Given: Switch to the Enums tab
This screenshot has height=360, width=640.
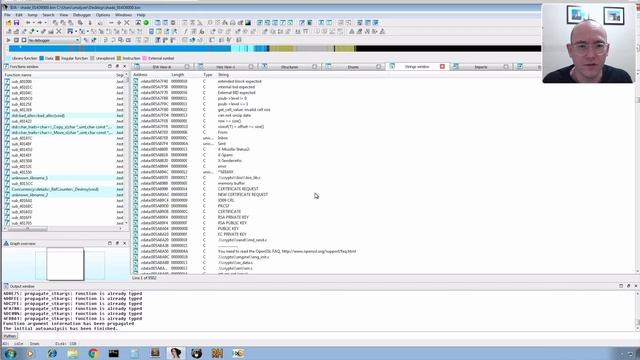Looking at the screenshot, I should click(x=353, y=67).
